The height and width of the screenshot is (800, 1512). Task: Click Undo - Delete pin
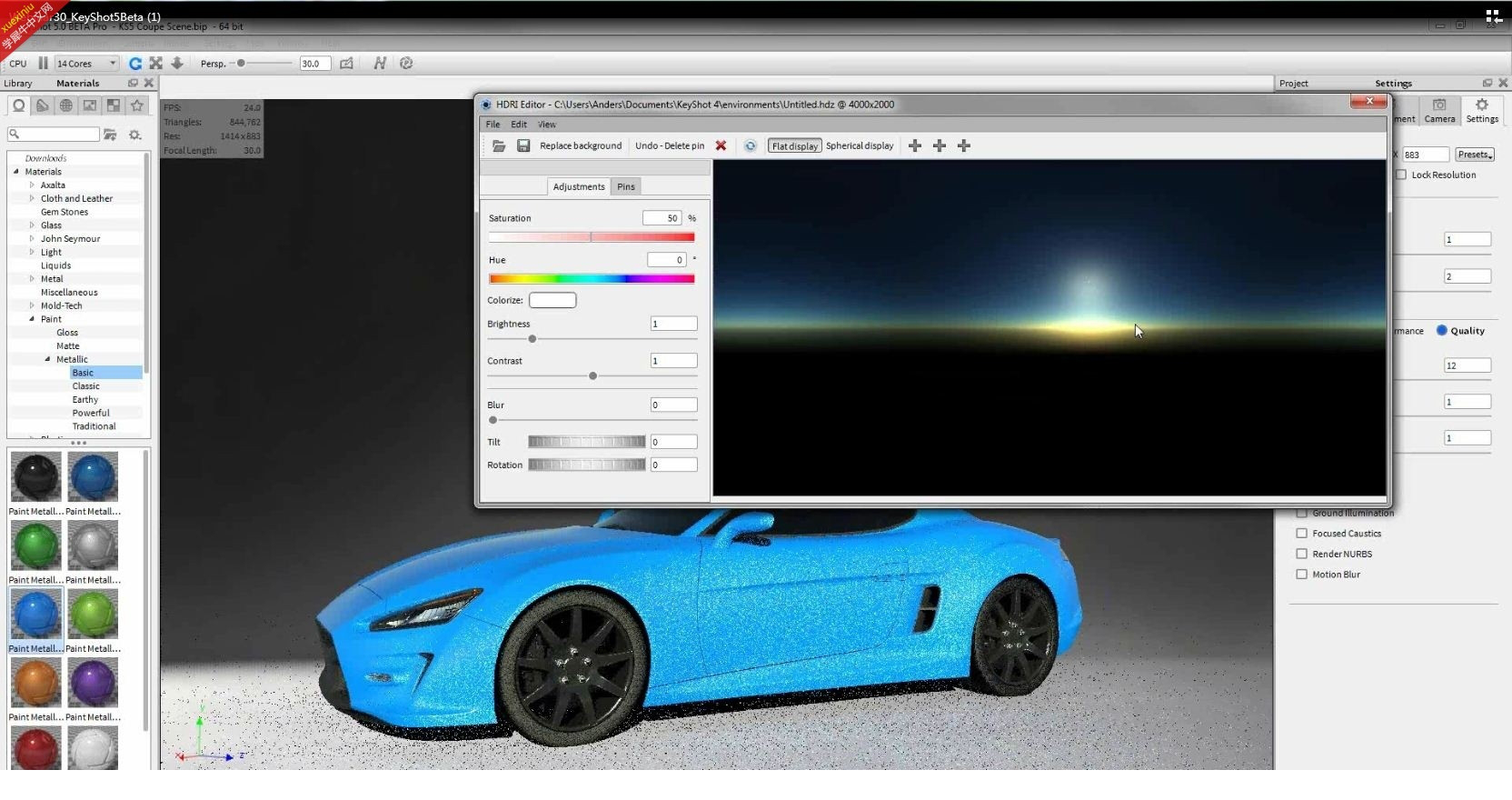[x=670, y=145]
